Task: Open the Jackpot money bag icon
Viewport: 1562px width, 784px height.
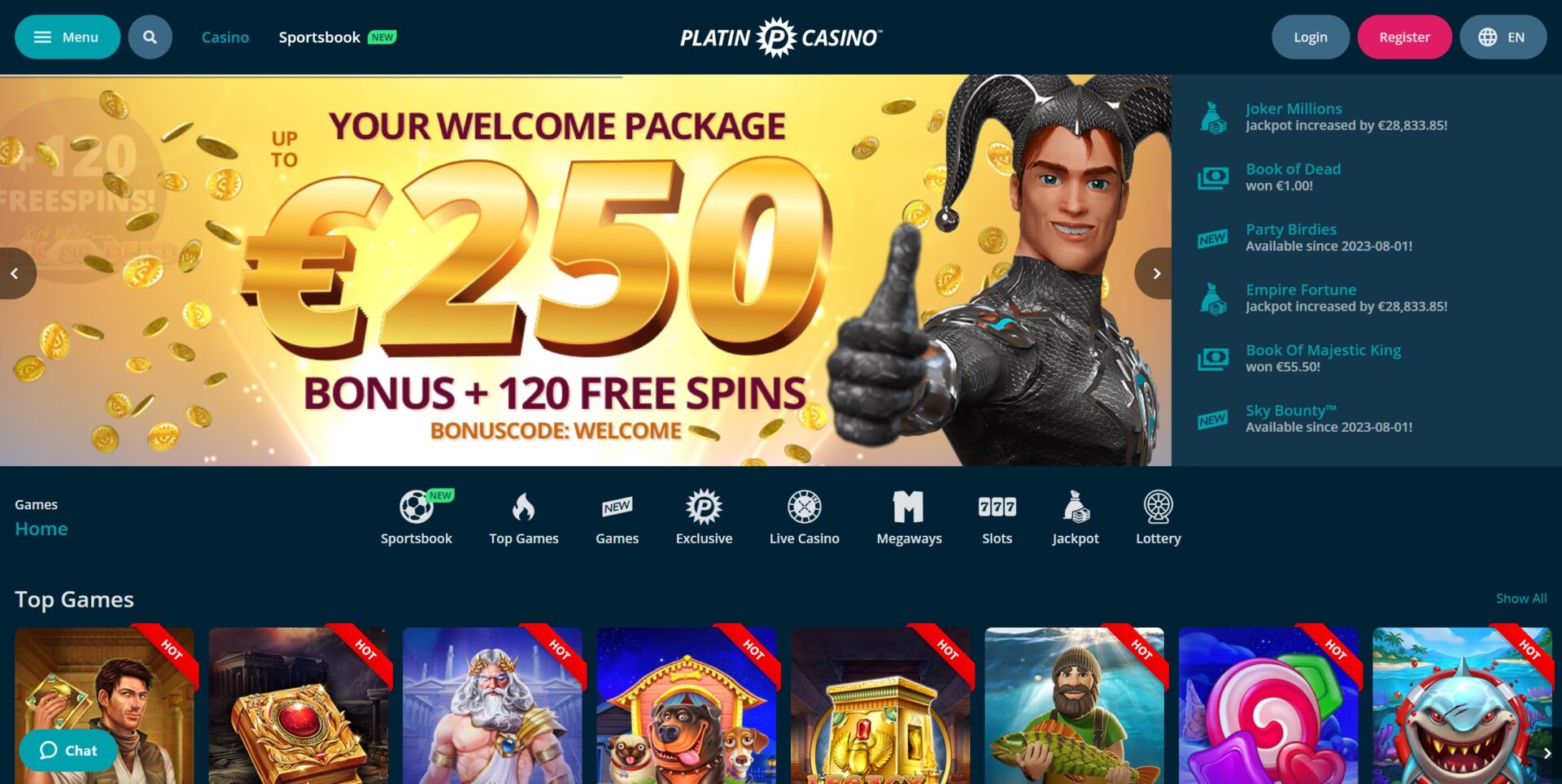Action: 1076,507
